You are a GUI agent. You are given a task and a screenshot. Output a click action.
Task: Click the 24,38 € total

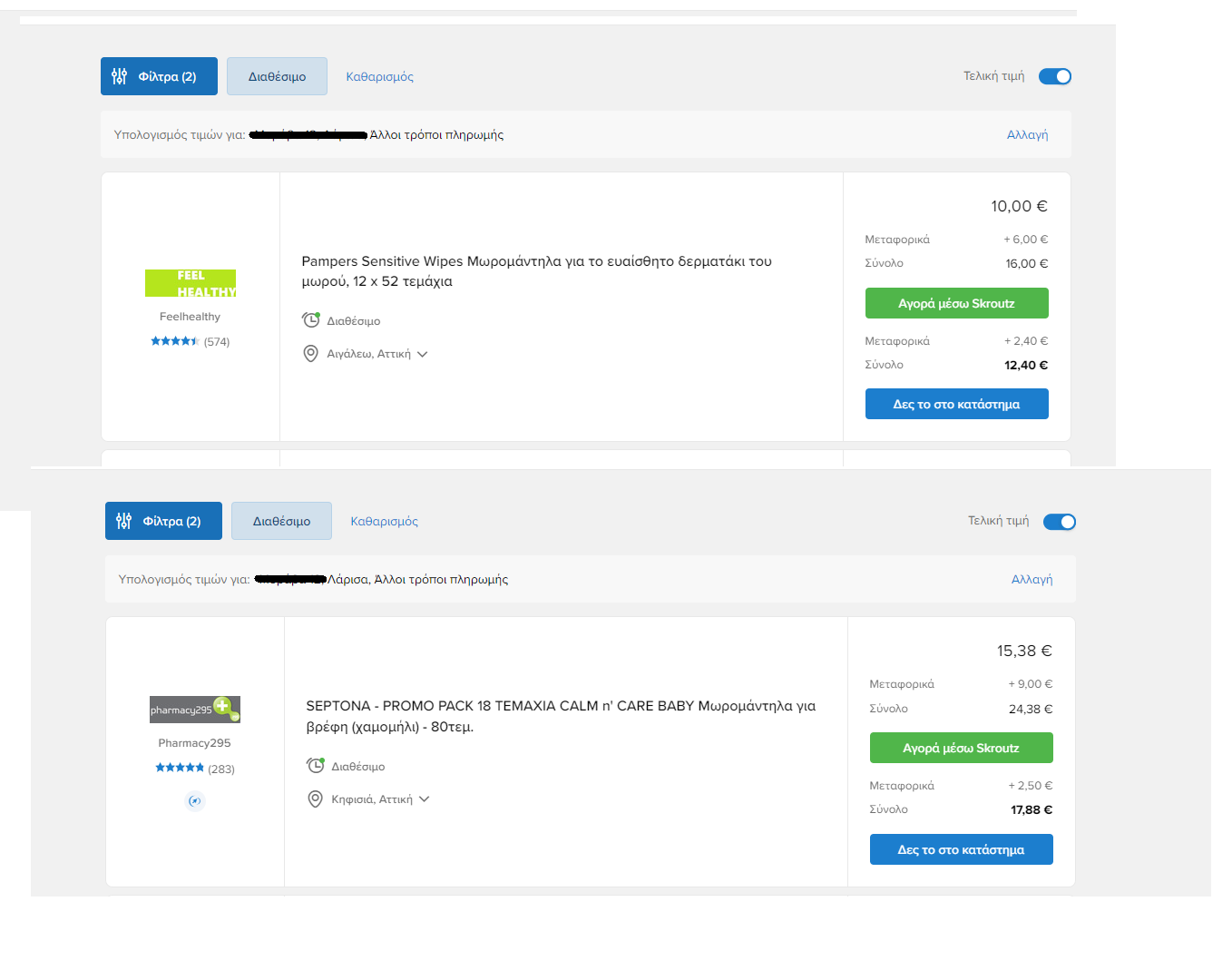pos(1031,709)
